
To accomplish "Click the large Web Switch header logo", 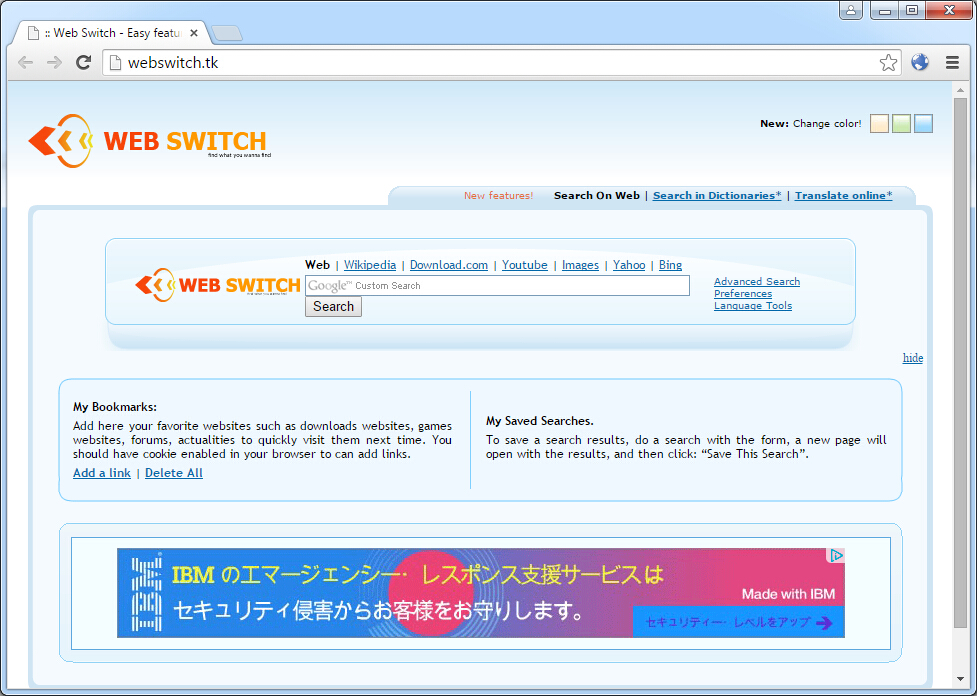I will 150,141.
